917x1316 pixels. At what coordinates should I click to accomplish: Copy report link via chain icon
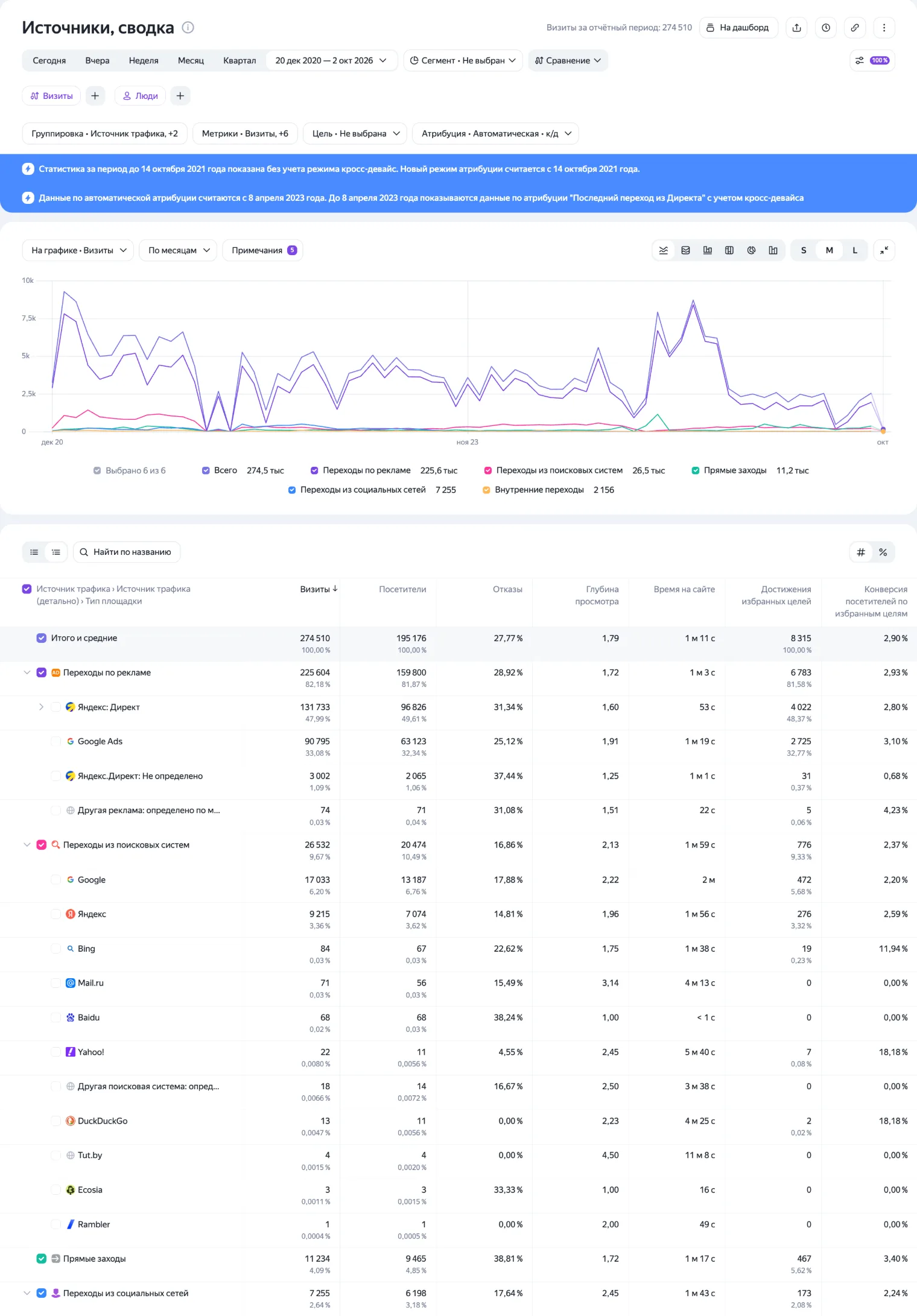pyautogui.click(x=855, y=28)
